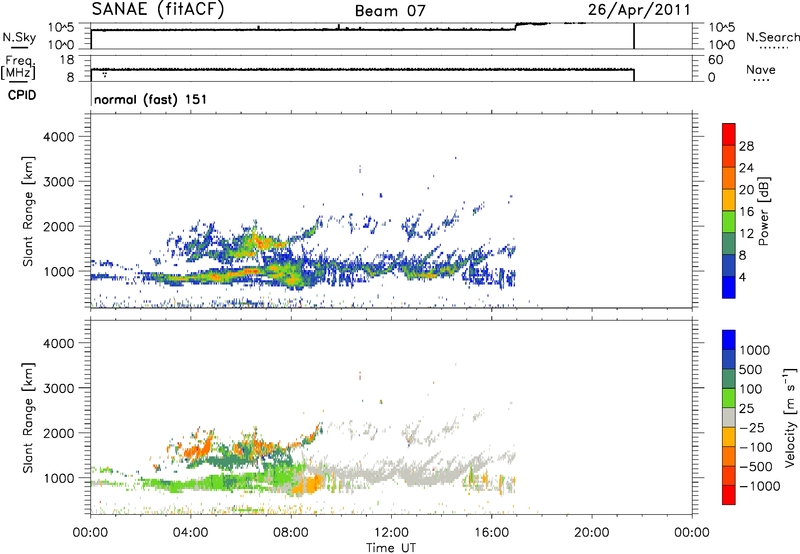The image size is (800, 554).
Task: Click the 4000 tick on power panel
Action: pyautogui.click(x=58, y=137)
